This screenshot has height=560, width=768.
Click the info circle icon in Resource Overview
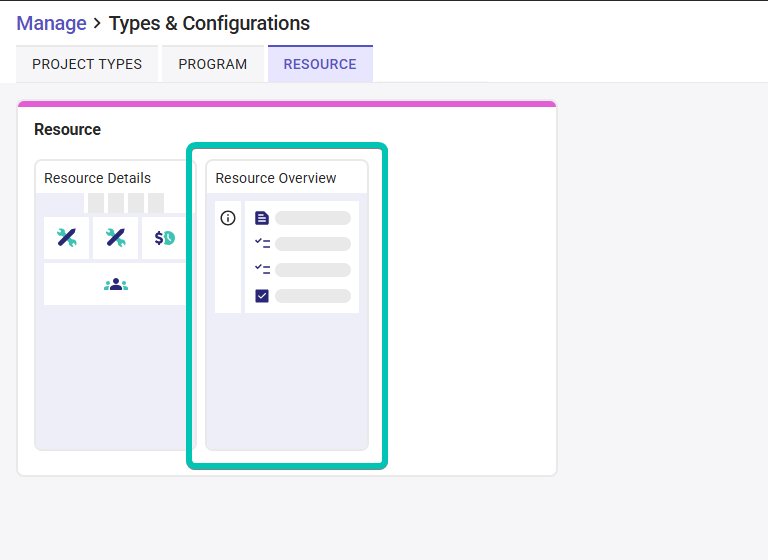coord(228,218)
